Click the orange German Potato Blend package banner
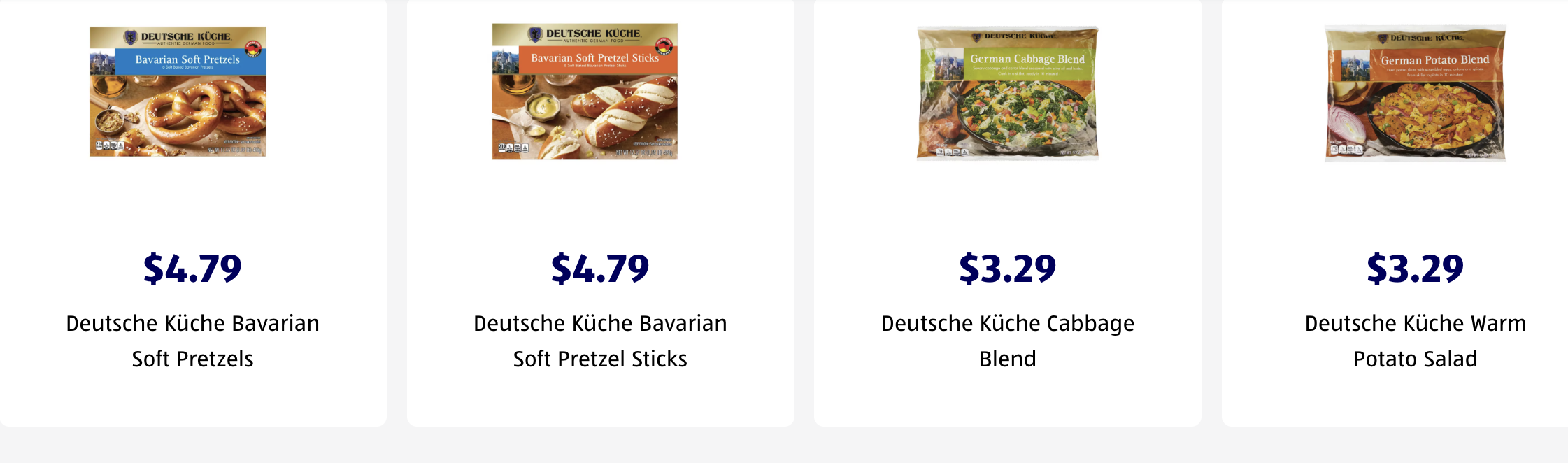 pyautogui.click(x=1434, y=62)
